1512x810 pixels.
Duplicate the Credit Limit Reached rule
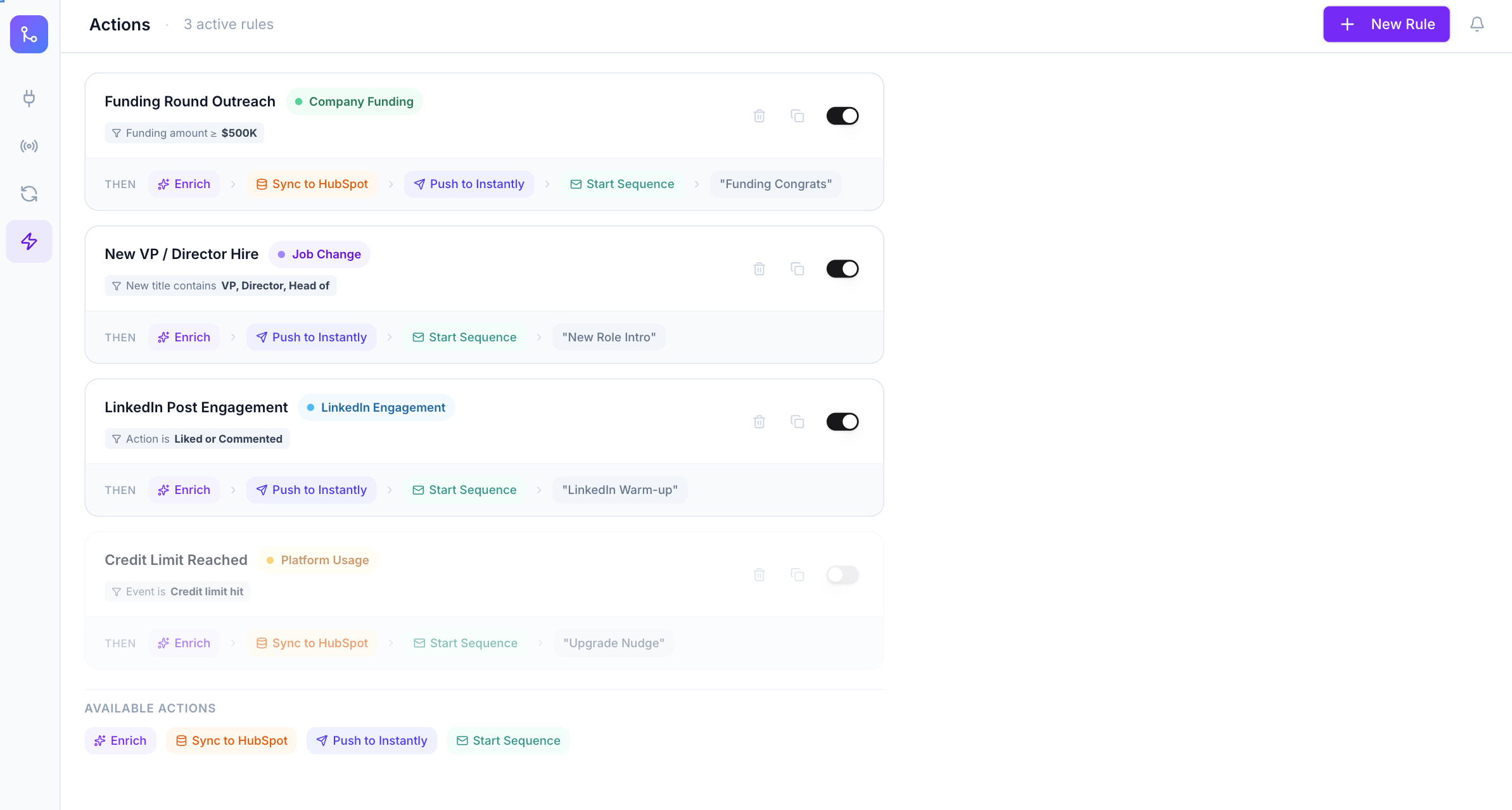pos(797,574)
